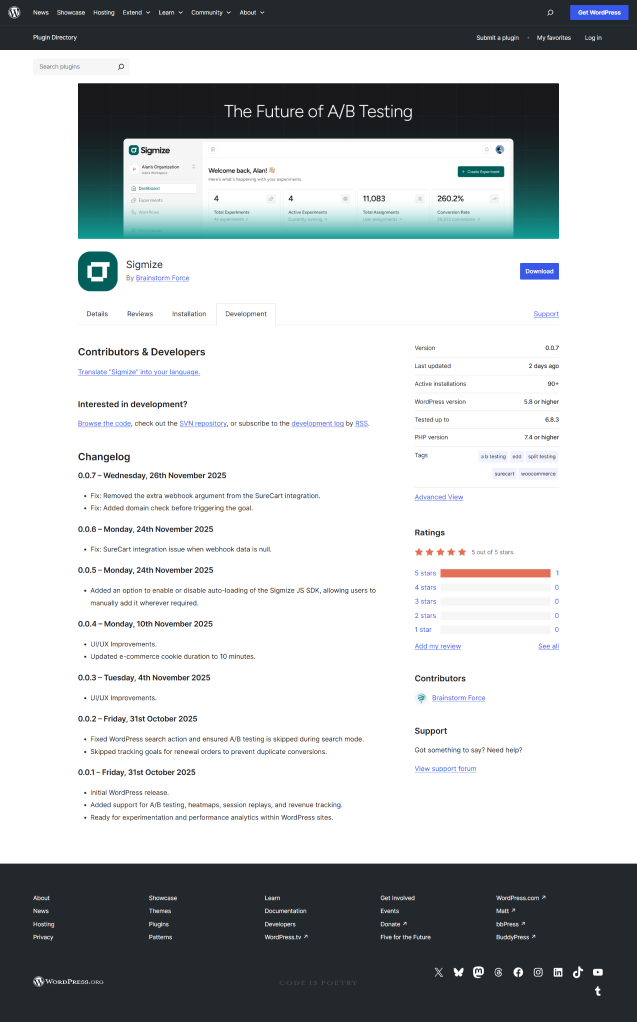Expand the Community menu
The height and width of the screenshot is (1024, 637).
pos(210,12)
